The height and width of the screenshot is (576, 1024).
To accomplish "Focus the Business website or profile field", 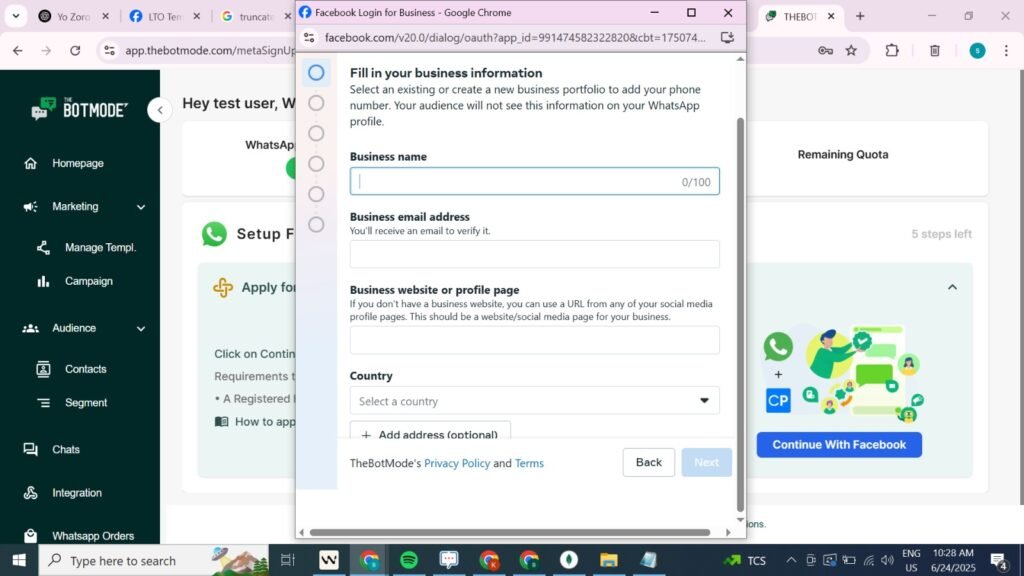I will click(x=534, y=340).
